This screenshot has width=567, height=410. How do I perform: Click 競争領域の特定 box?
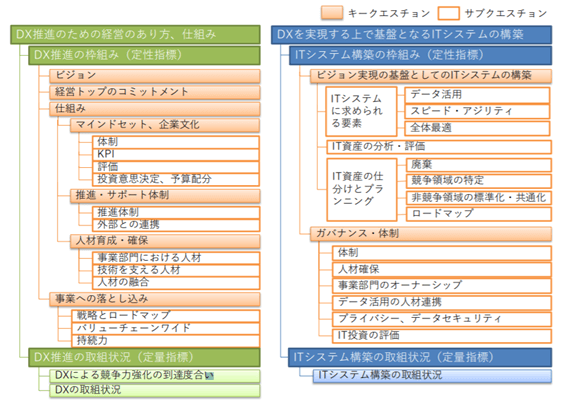point(479,181)
